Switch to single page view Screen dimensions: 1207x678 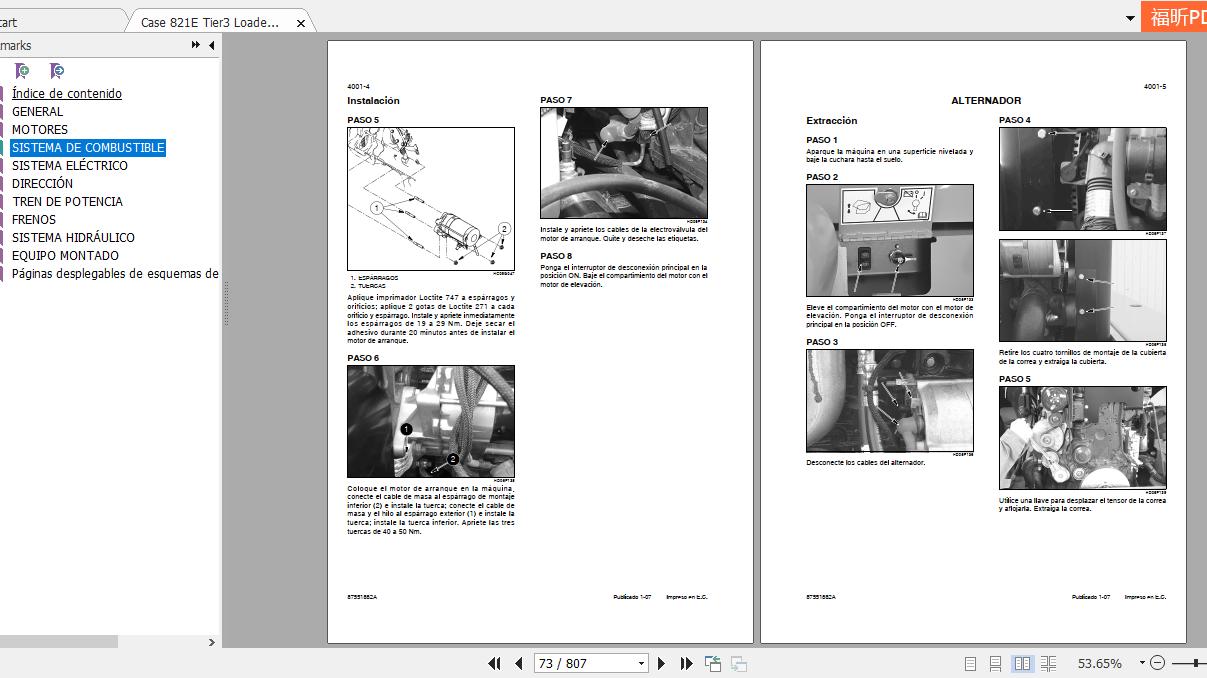click(968, 663)
